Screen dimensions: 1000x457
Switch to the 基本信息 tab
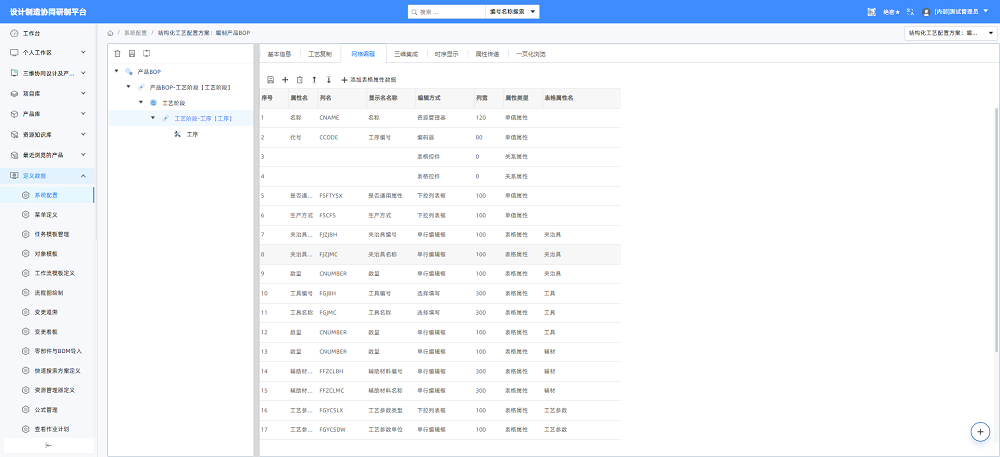point(279,54)
